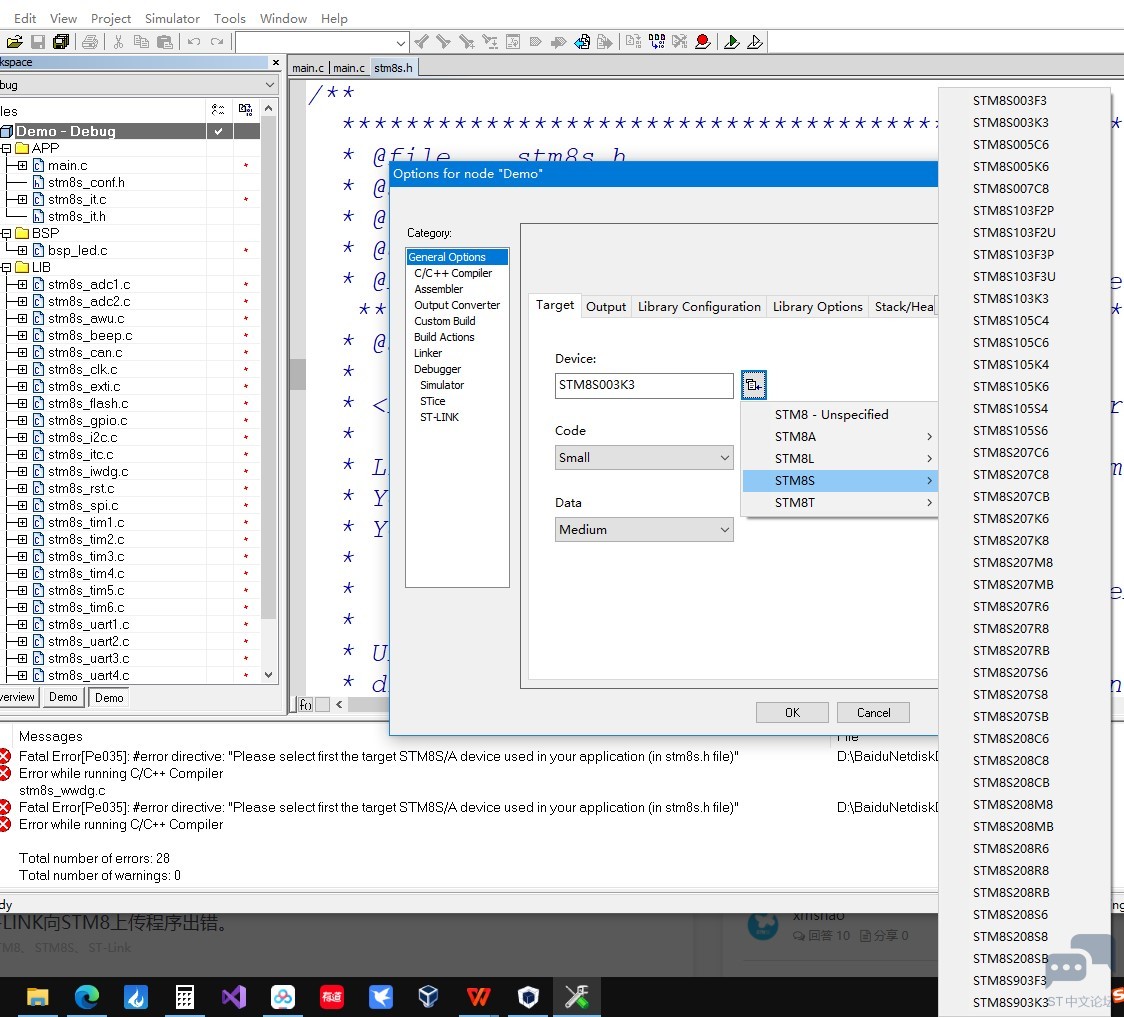Open the Data model dropdown showing Medium
This screenshot has width=1124, height=1017.
pyautogui.click(x=644, y=530)
